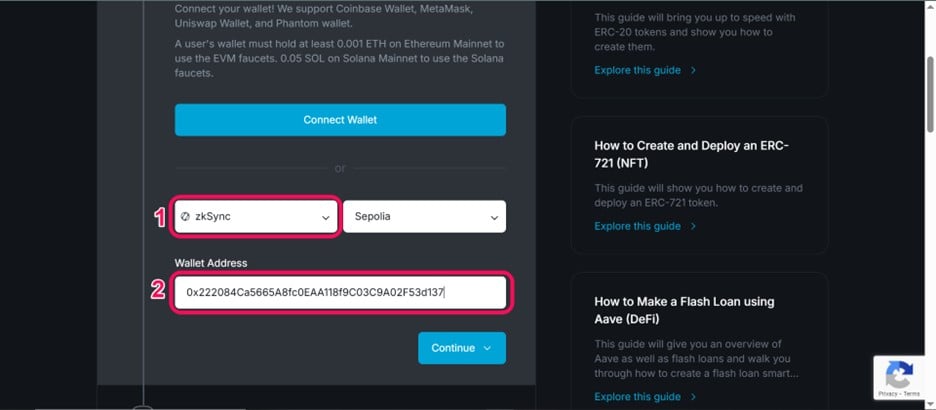Open the zkSync chain dropdown
Image resolution: width=936 pixels, height=410 pixels.
[256, 217]
